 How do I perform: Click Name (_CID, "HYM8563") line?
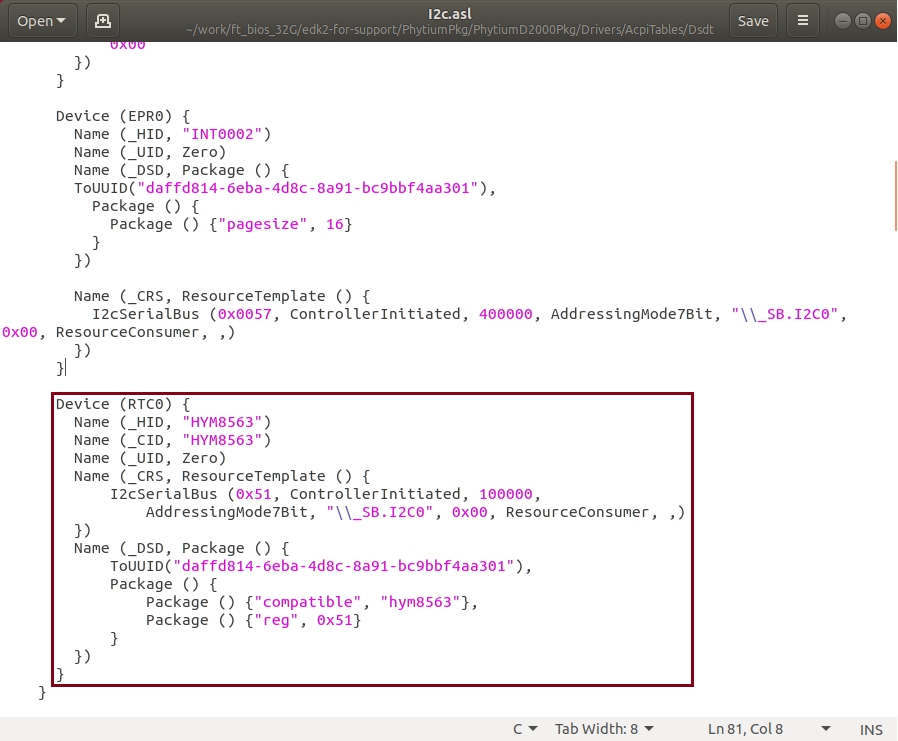(x=172, y=440)
